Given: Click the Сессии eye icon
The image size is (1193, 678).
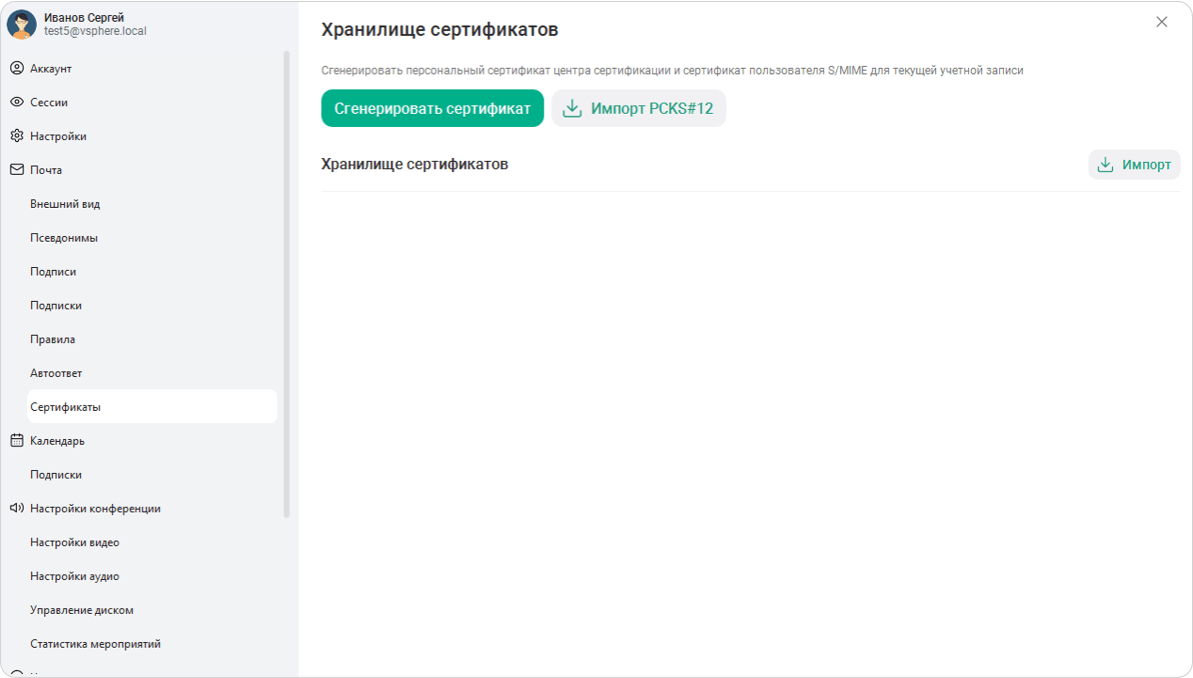Looking at the screenshot, I should 17,102.
